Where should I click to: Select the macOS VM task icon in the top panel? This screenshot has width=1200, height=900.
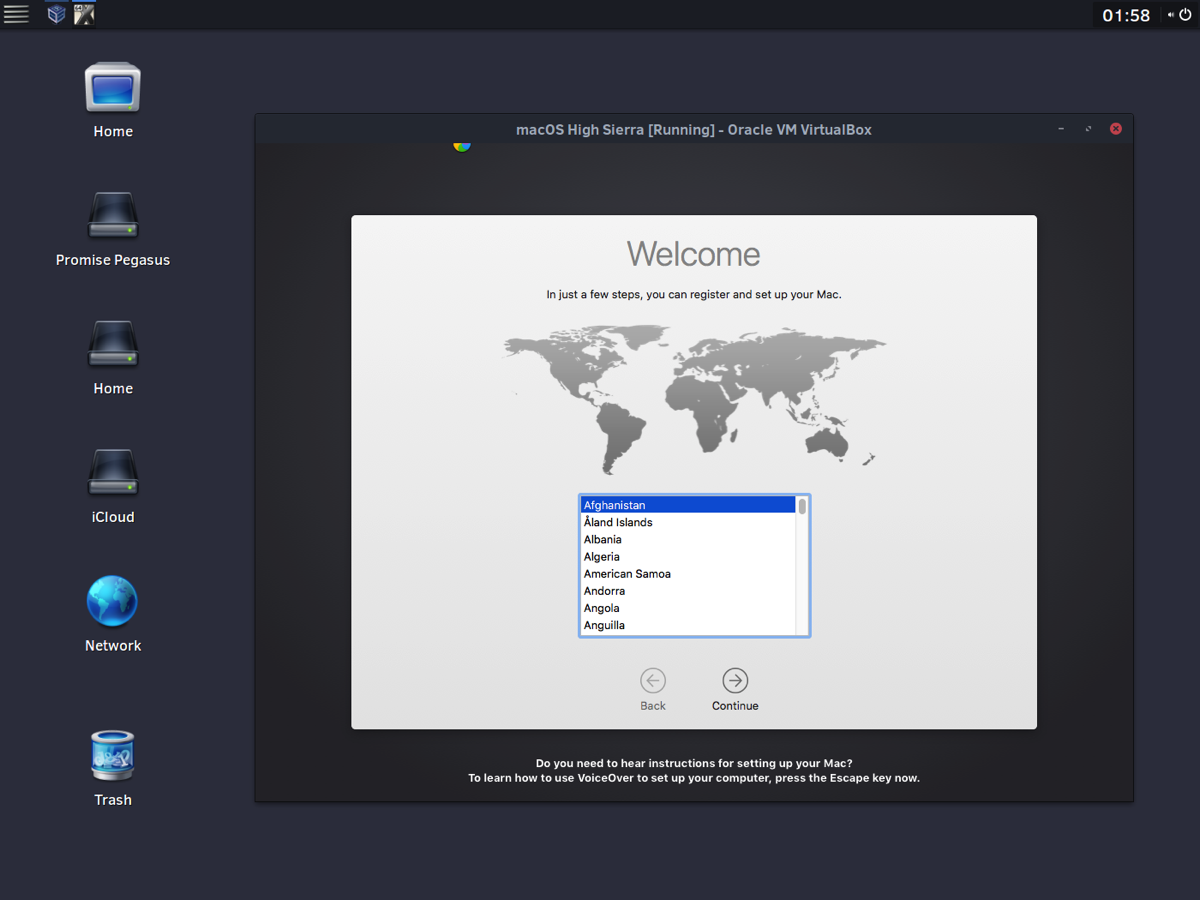[84, 14]
